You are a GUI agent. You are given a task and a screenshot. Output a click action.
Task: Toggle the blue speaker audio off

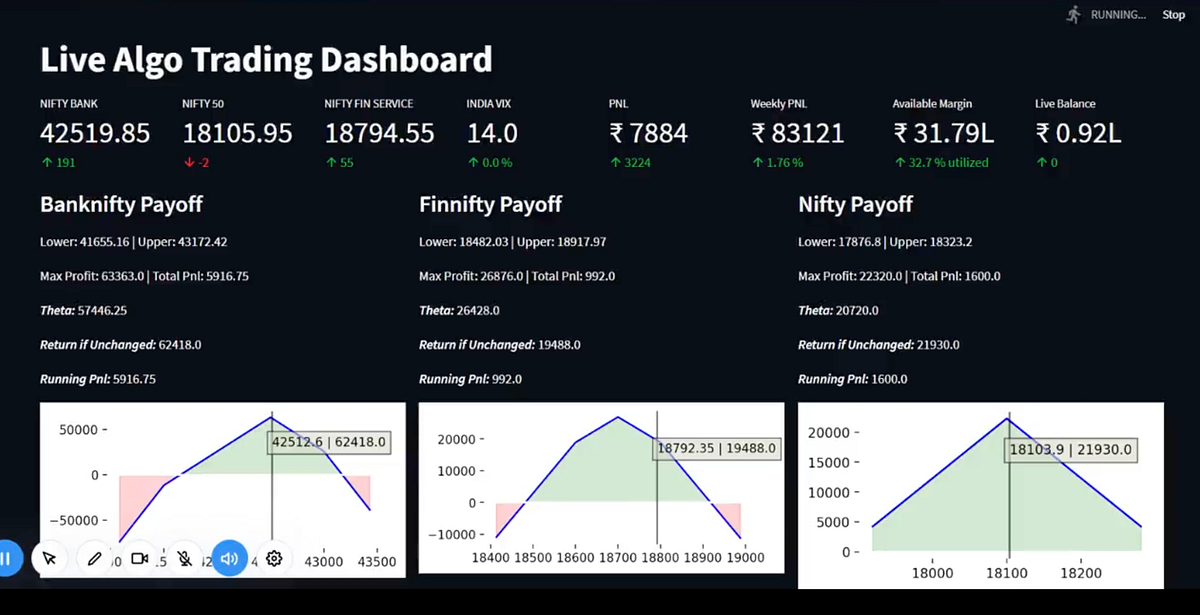[230, 558]
